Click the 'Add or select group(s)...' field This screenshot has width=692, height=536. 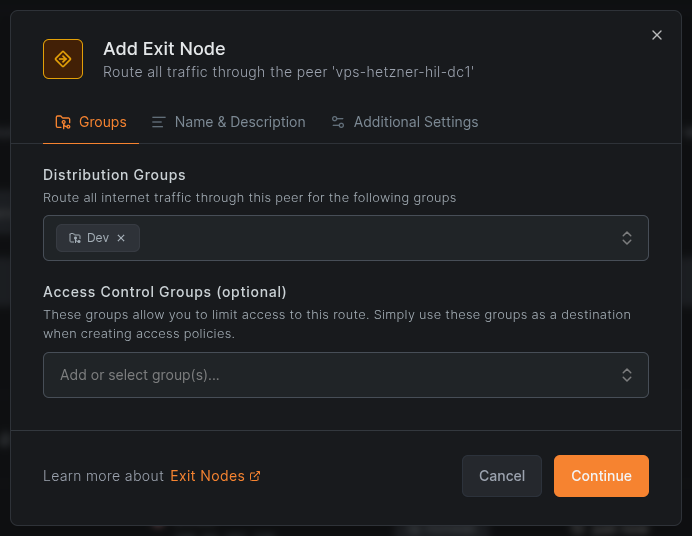(346, 375)
